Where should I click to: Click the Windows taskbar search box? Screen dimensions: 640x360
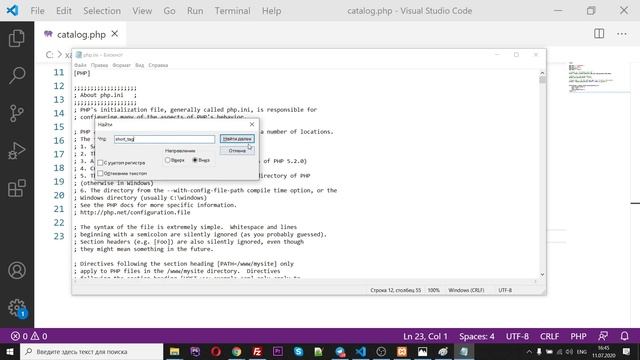click(92, 351)
